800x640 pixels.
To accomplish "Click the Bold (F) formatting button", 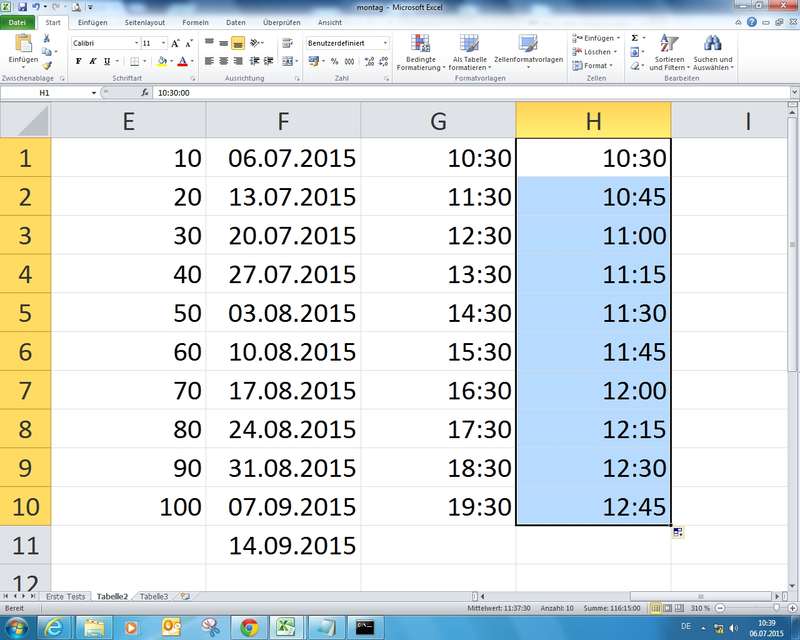I will click(78, 61).
